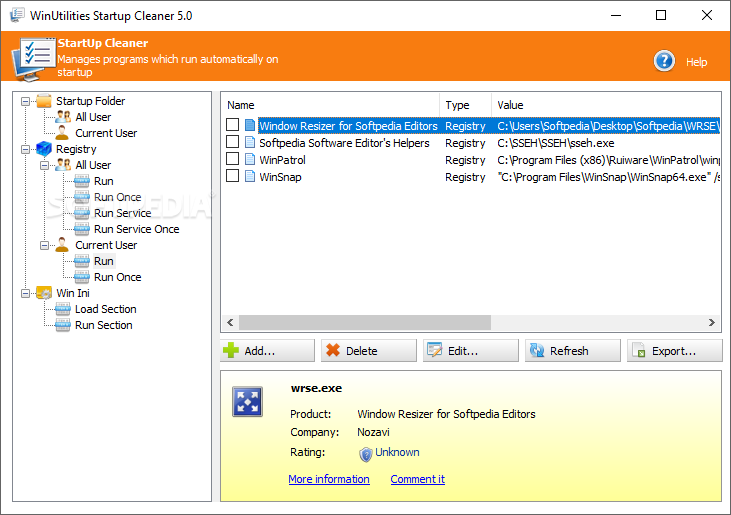The width and height of the screenshot is (731, 515).
Task: Select Run Service Once tree item
Action: 137,229
